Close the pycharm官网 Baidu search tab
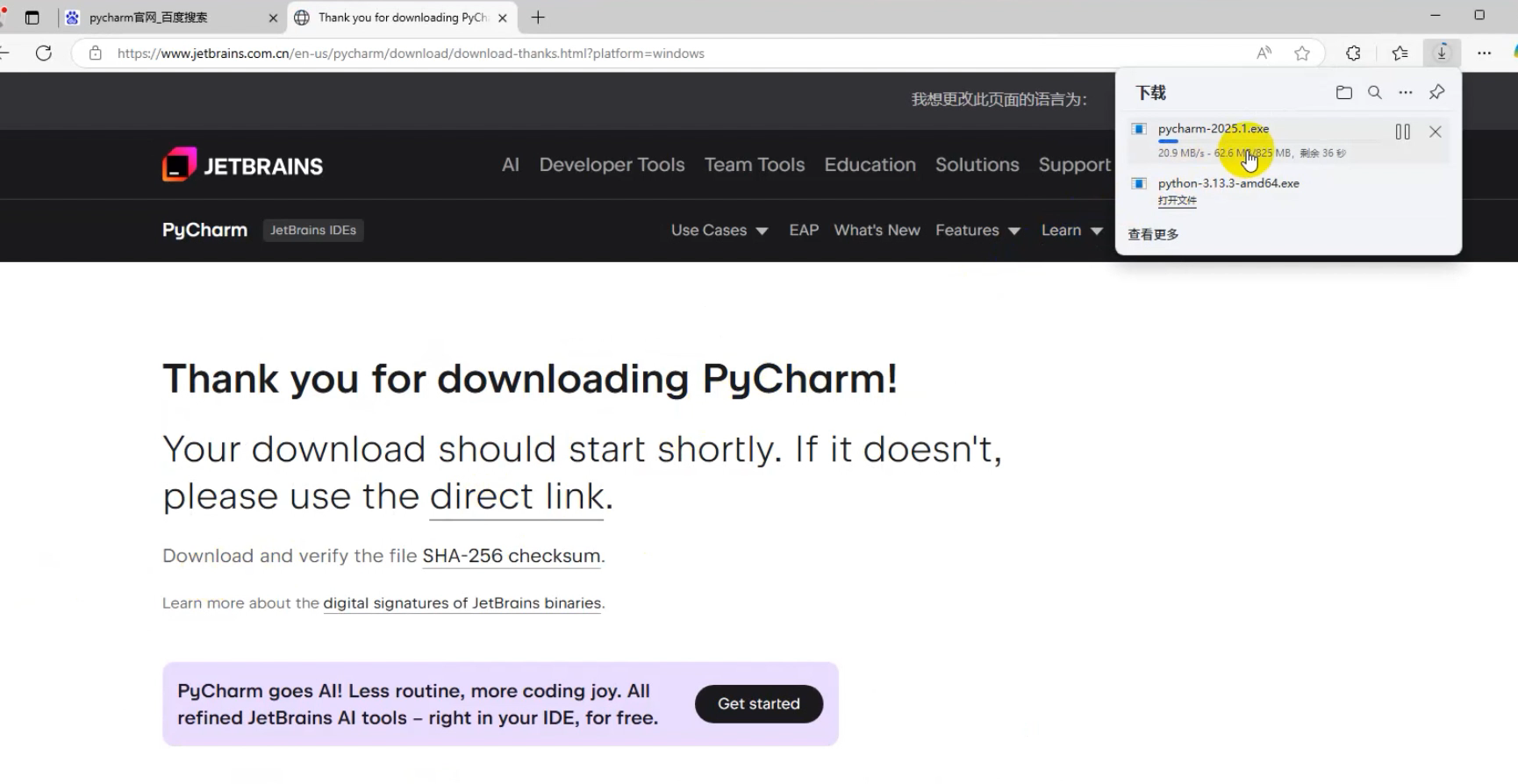The width and height of the screenshot is (1518, 784). 273,18
